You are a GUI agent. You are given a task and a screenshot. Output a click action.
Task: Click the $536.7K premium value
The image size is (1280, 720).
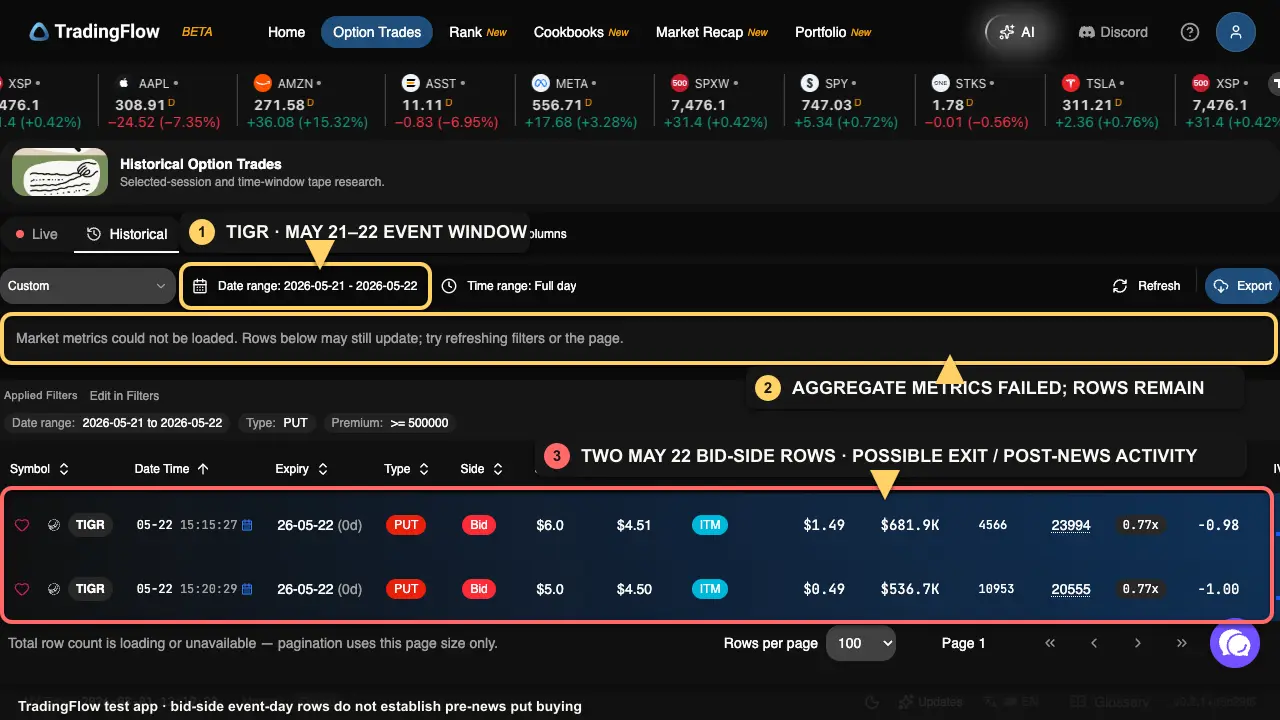[x=910, y=589]
